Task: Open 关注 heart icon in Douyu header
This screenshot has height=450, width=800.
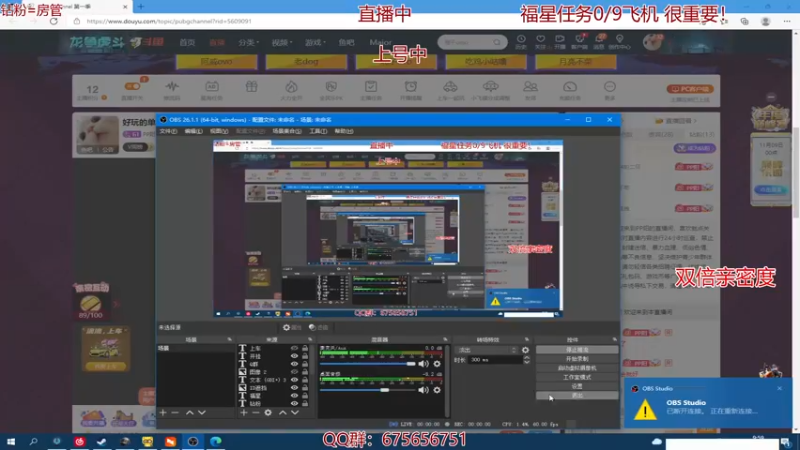Action: click(540, 42)
